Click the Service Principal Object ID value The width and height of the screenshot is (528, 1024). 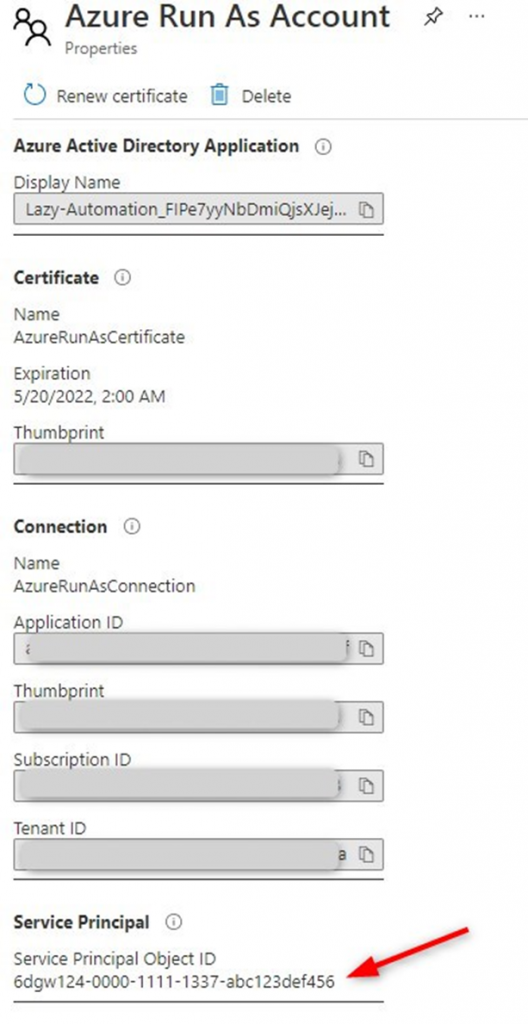tap(174, 982)
